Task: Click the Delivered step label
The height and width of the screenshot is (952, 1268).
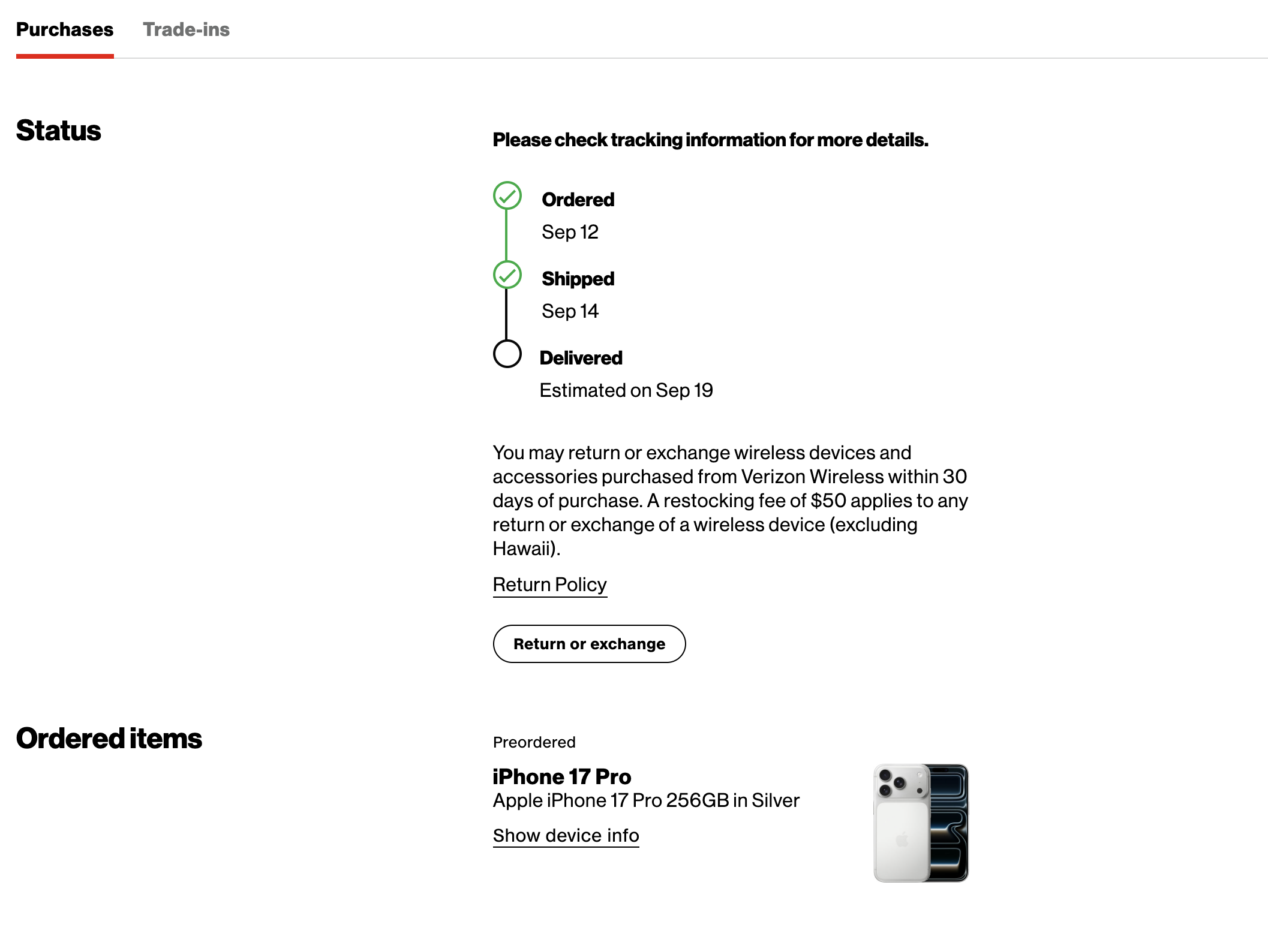Action: click(x=581, y=358)
